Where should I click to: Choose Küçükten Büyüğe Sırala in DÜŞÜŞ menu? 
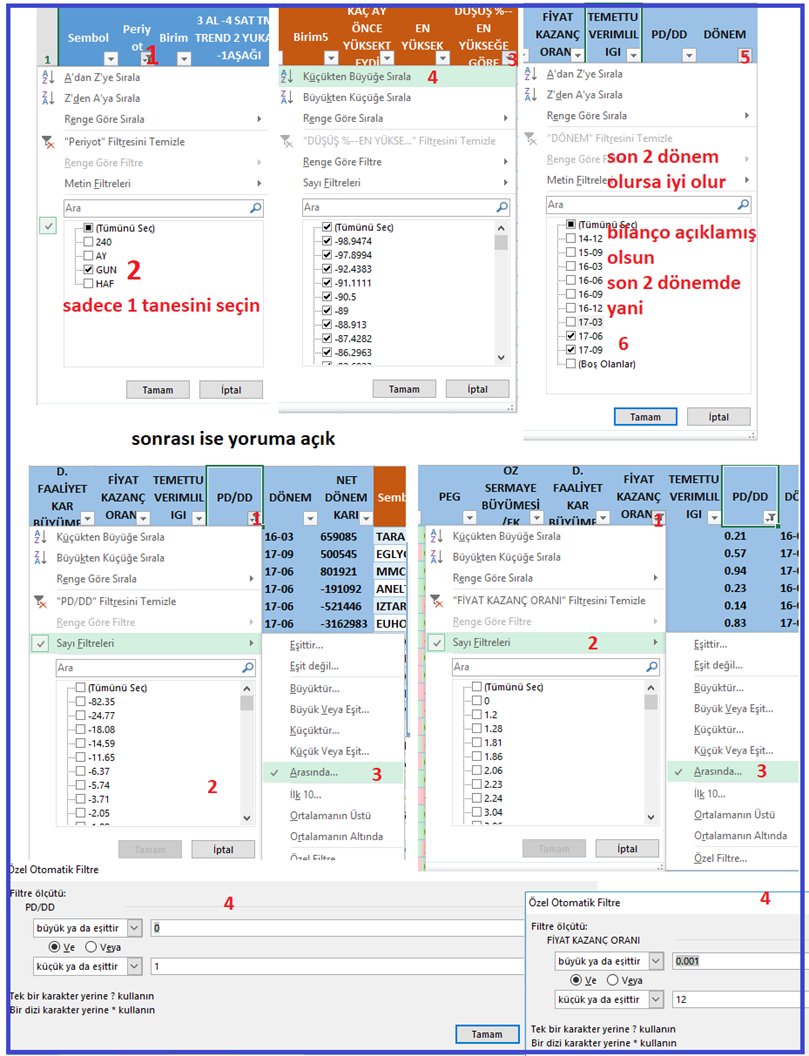(397, 76)
